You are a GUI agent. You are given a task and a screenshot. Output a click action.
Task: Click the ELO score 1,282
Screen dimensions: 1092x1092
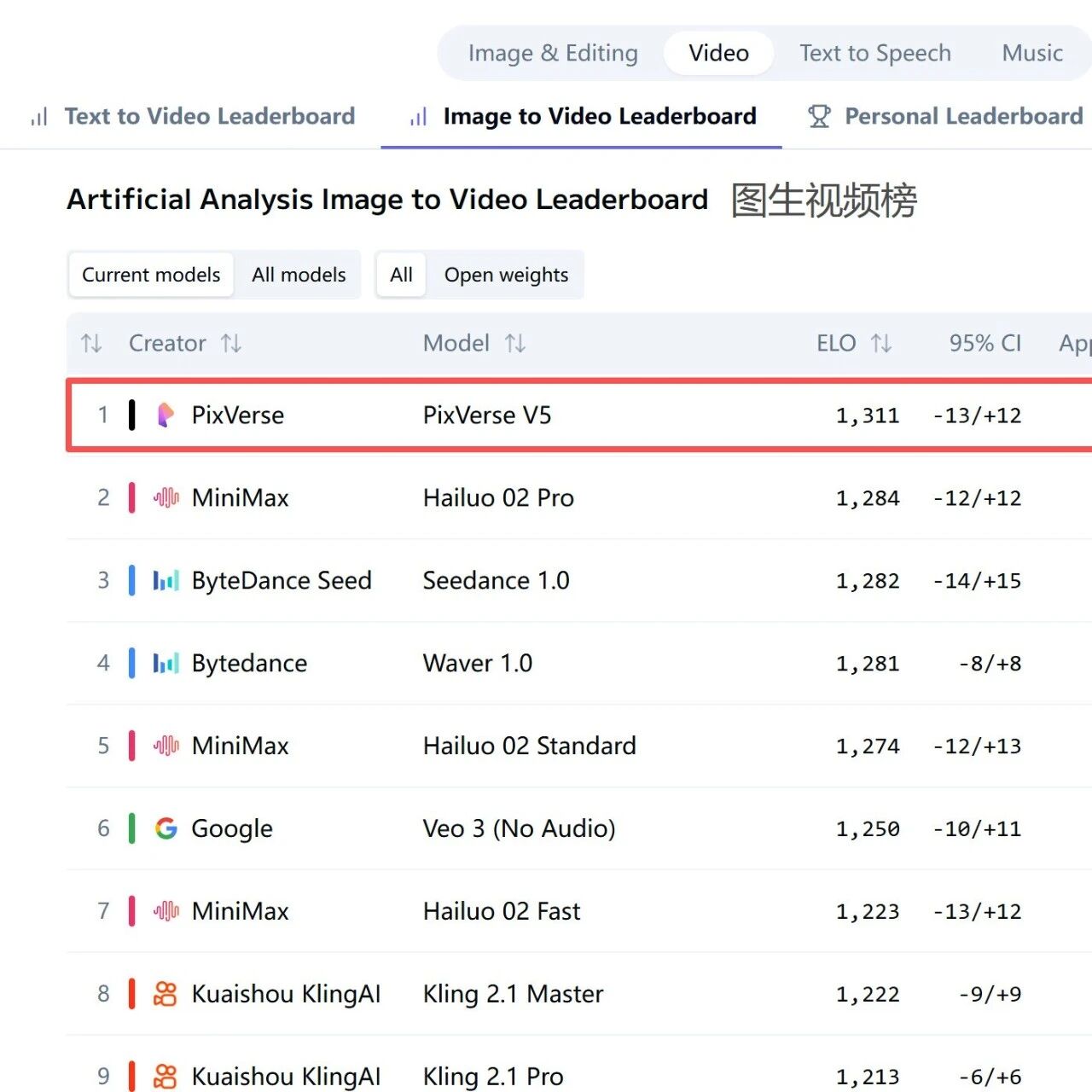pos(868,581)
